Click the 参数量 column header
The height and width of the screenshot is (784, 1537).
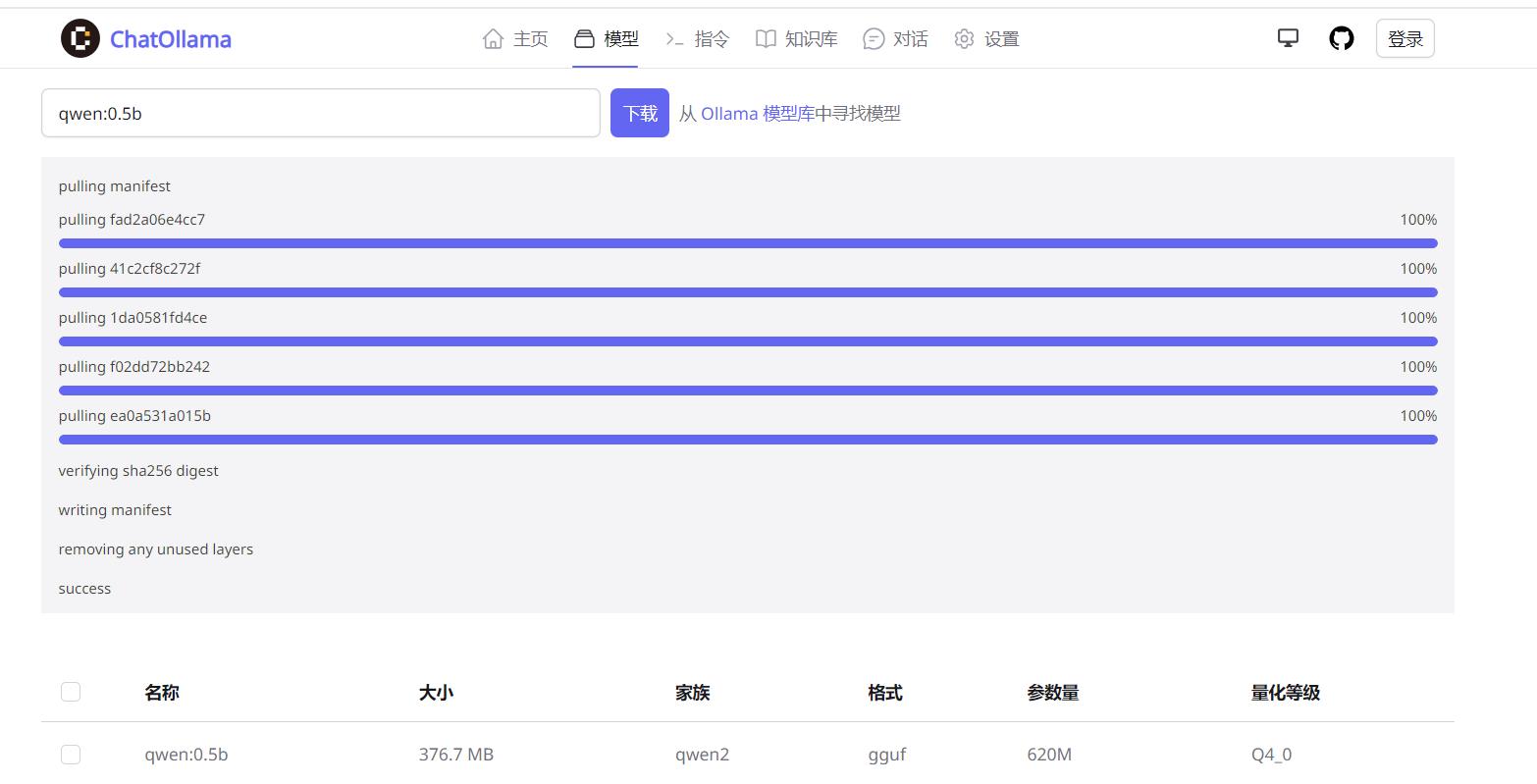pos(1053,693)
